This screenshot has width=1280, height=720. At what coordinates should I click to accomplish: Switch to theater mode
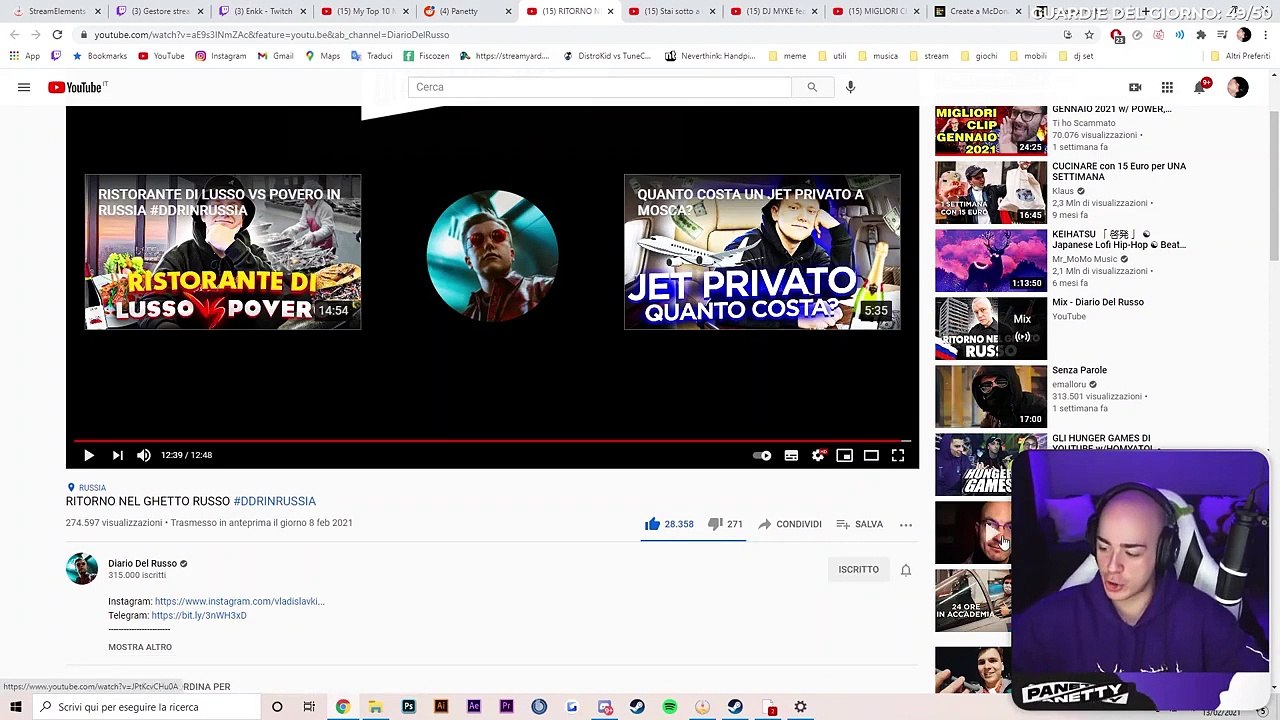click(871, 455)
